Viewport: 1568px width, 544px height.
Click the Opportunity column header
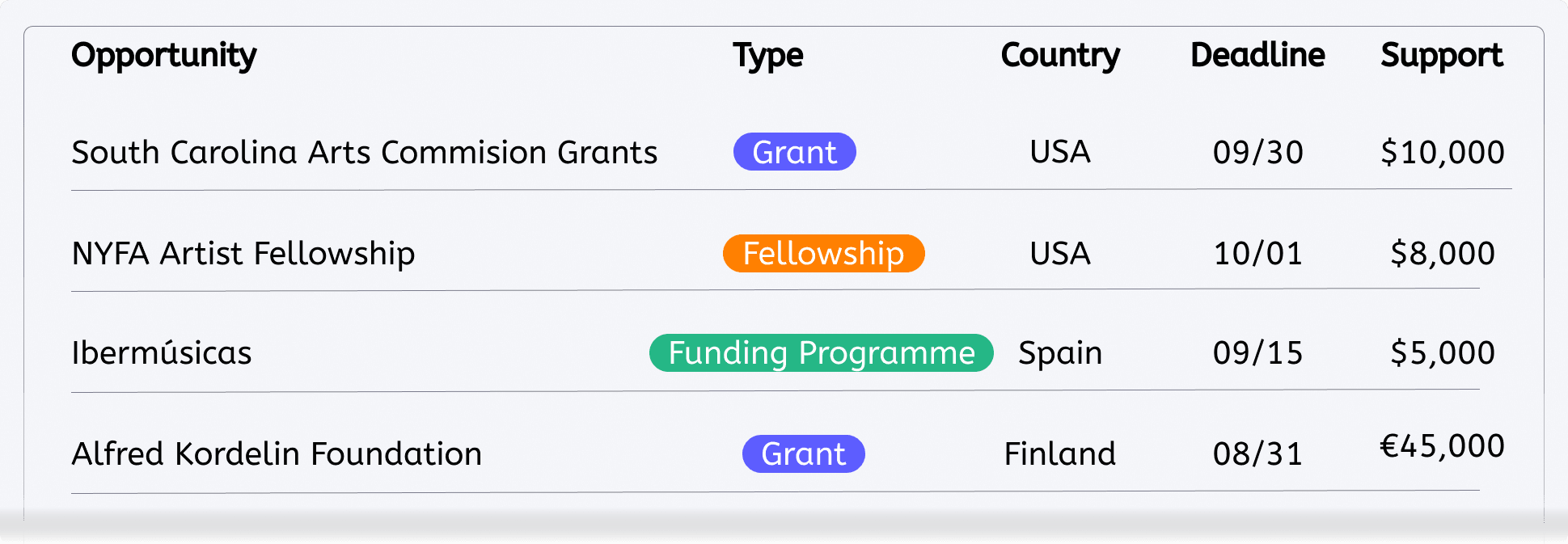[164, 56]
